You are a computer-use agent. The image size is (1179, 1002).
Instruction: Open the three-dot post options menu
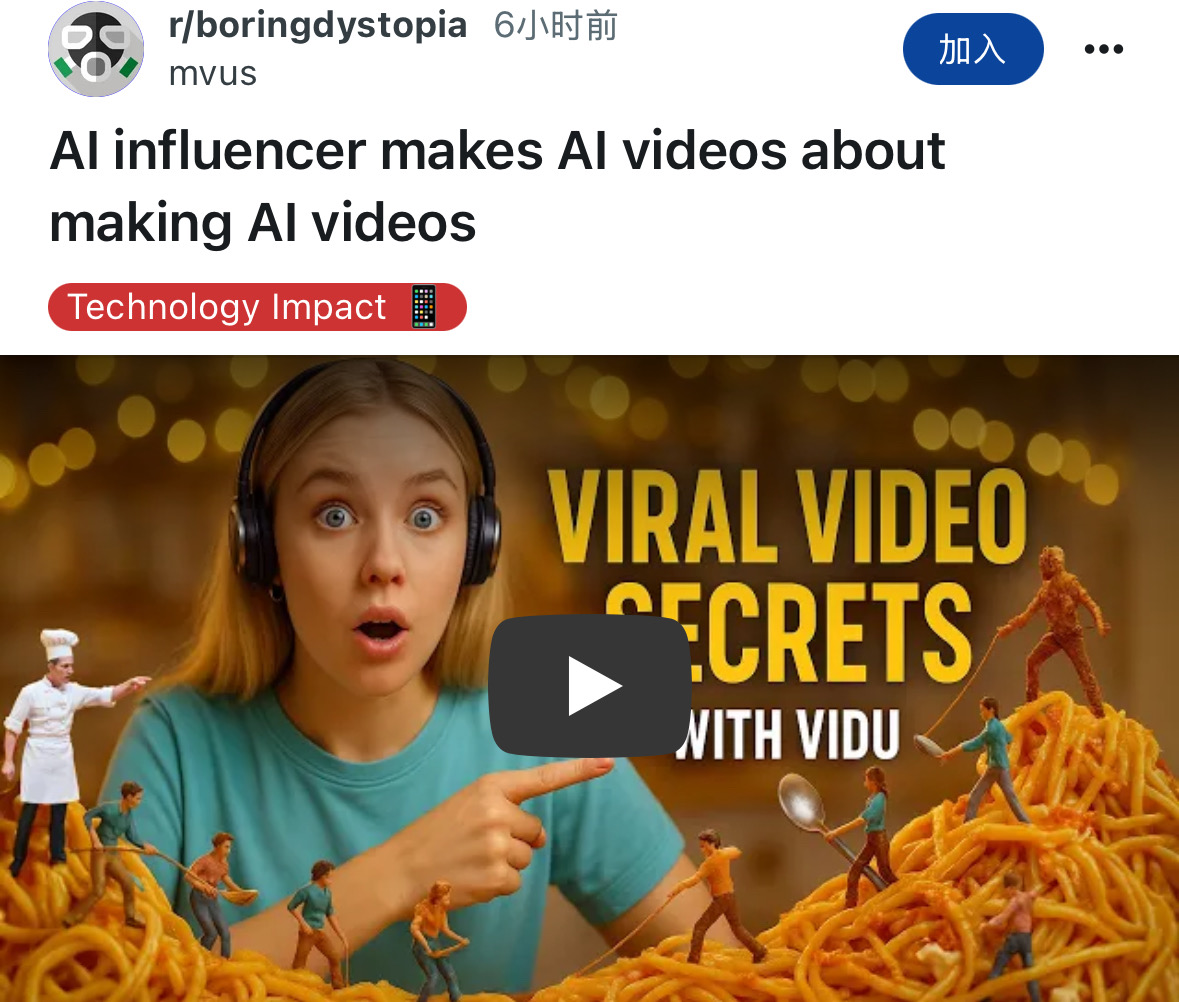click(1103, 50)
